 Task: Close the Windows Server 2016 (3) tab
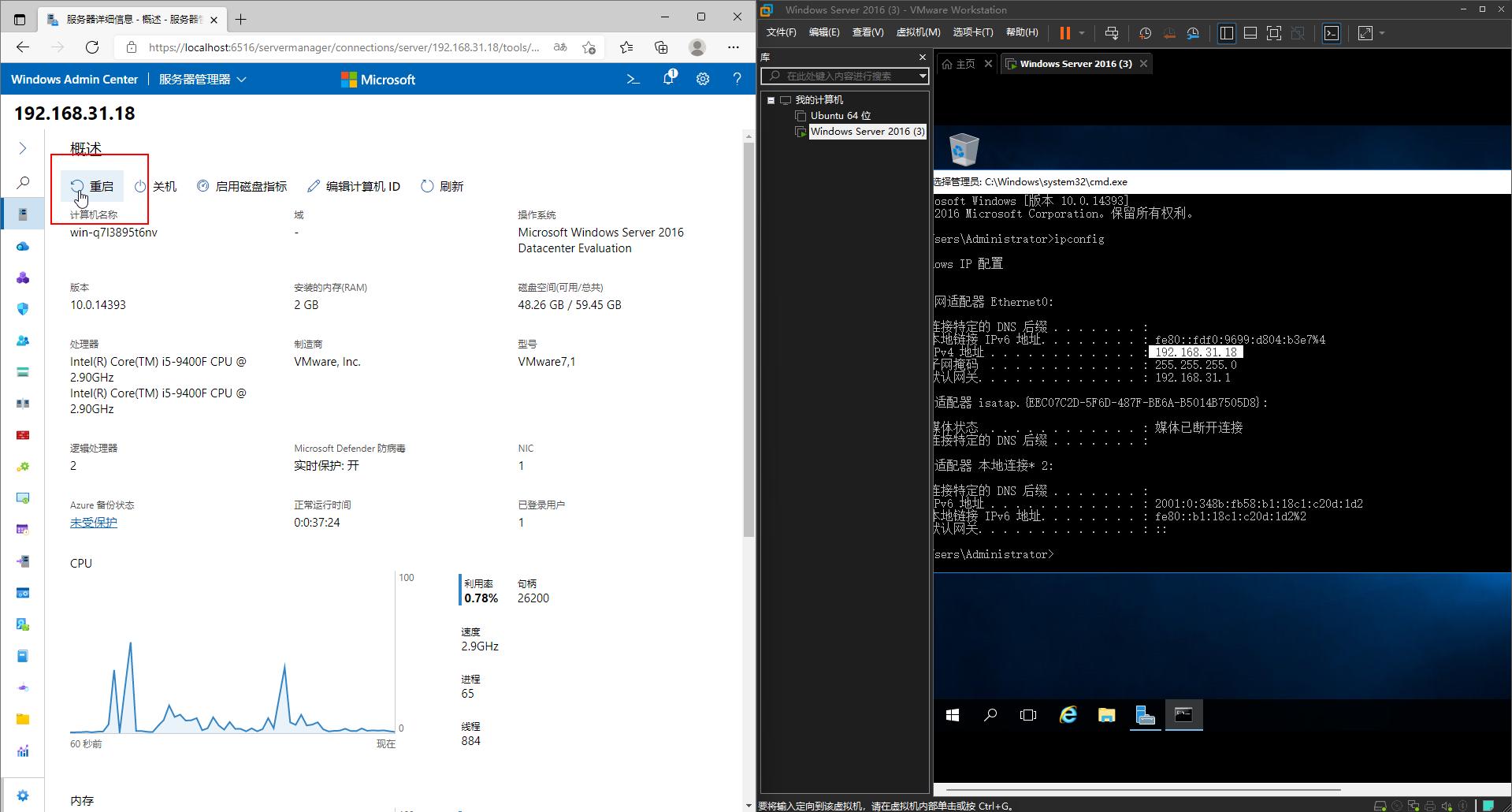1143,64
